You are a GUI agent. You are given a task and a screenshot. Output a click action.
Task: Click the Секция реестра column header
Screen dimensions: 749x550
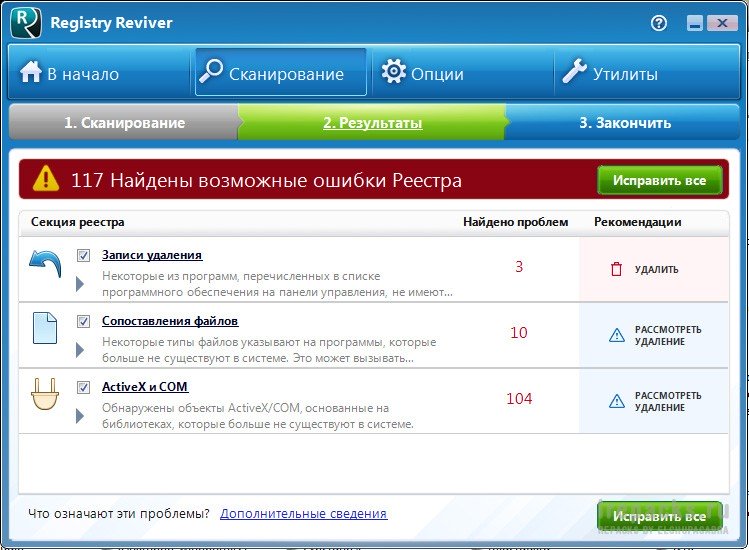[x=77, y=222]
